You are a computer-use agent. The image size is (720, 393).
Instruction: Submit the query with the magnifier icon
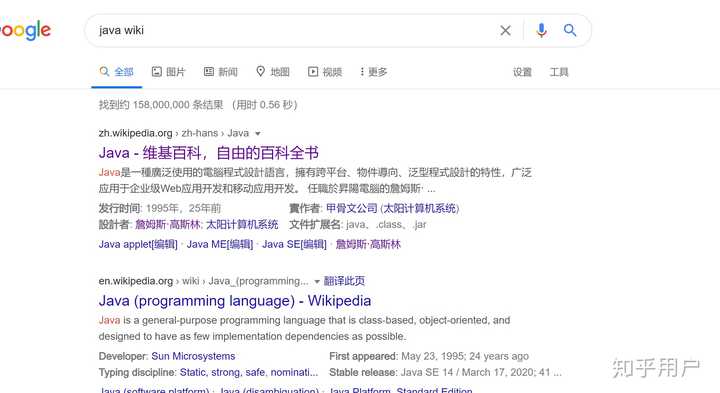[x=570, y=30]
